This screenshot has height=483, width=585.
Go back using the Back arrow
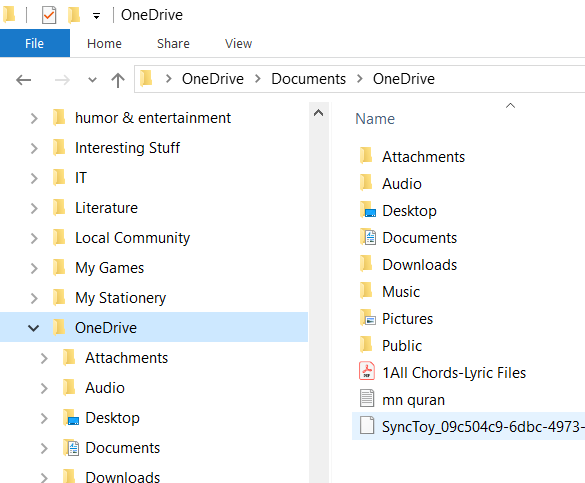click(24, 80)
